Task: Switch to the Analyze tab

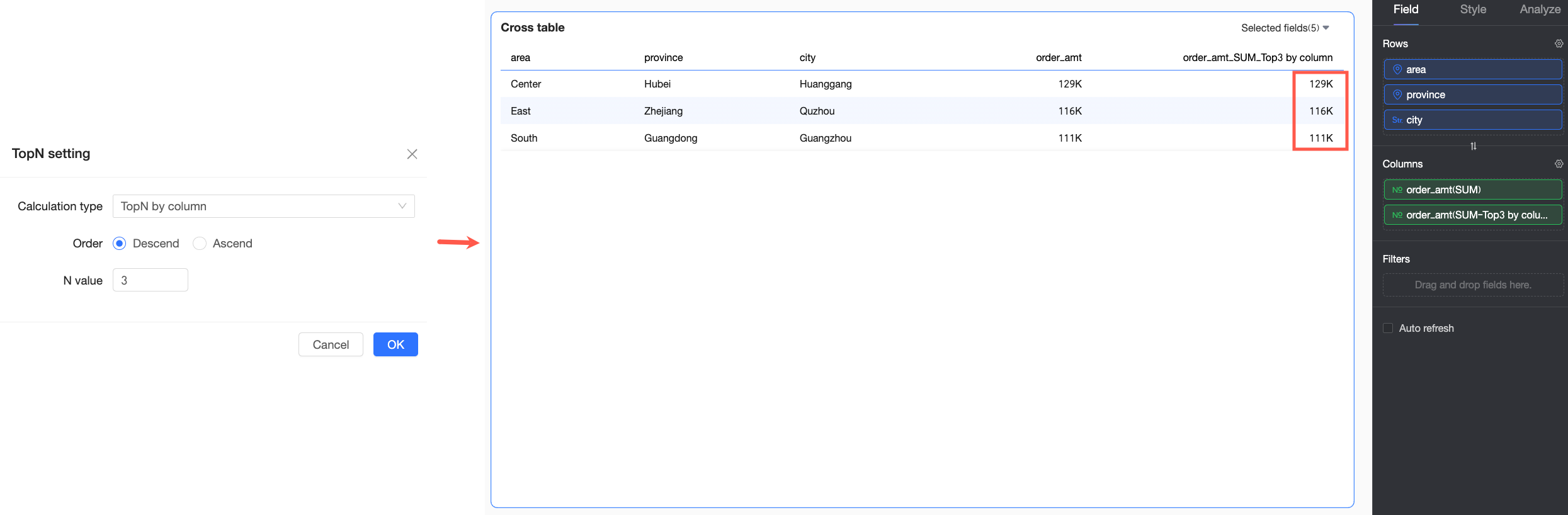Action: click(x=1540, y=9)
